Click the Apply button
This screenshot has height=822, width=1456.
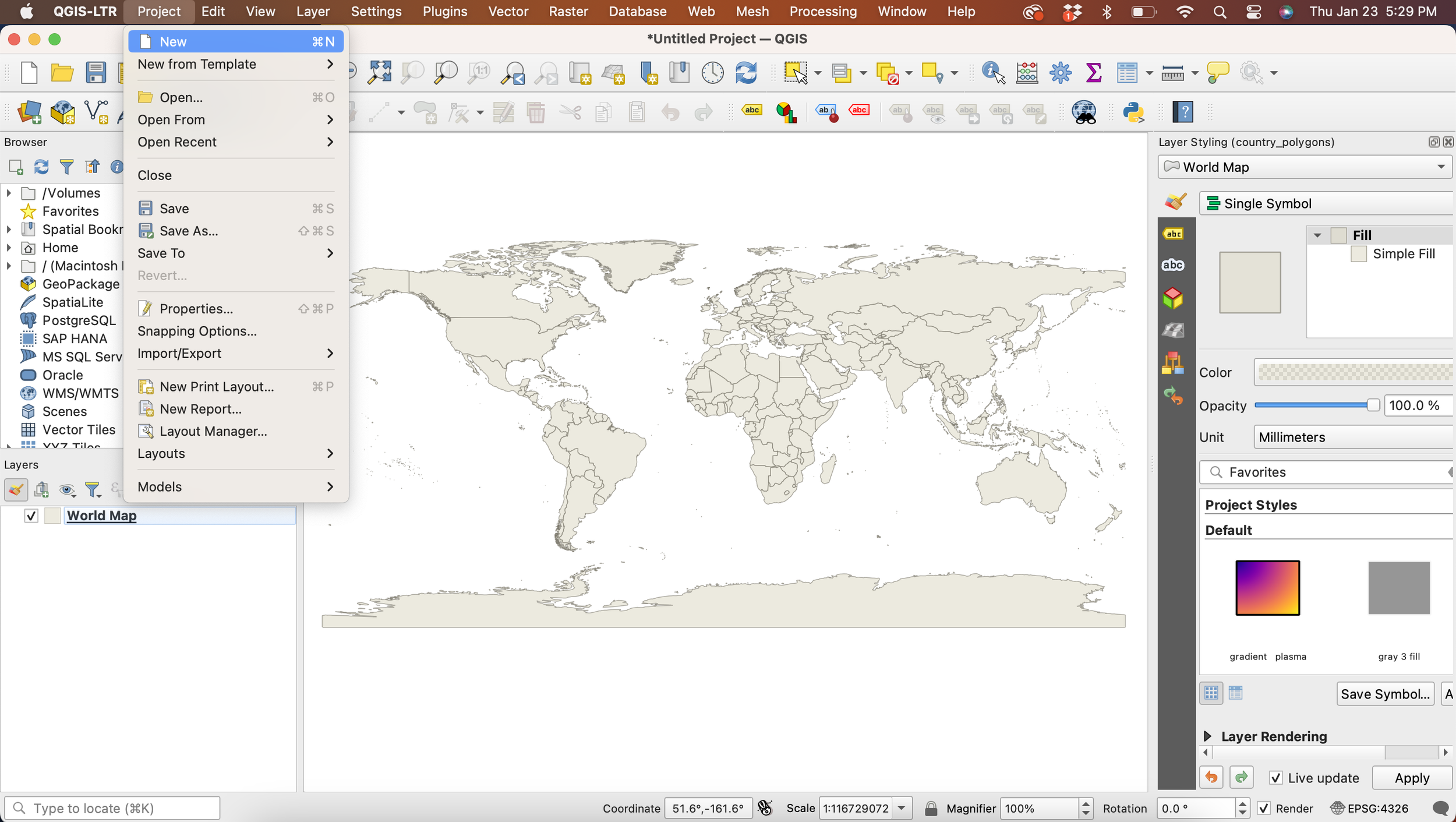[1412, 778]
